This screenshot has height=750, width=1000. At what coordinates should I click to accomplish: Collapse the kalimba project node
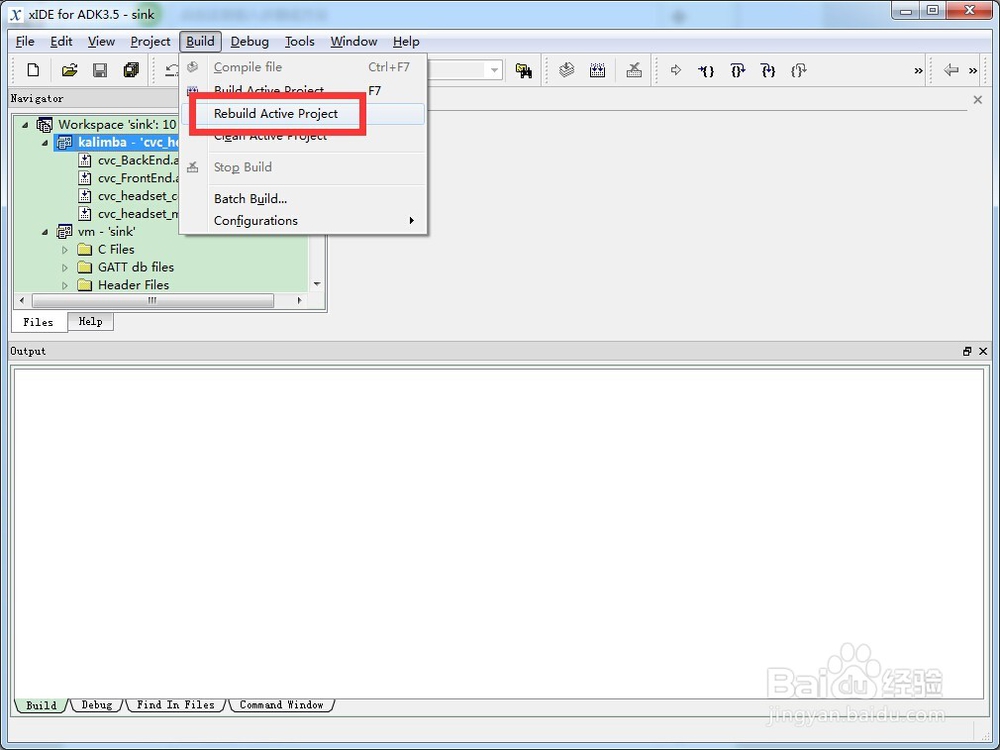click(x=45, y=143)
